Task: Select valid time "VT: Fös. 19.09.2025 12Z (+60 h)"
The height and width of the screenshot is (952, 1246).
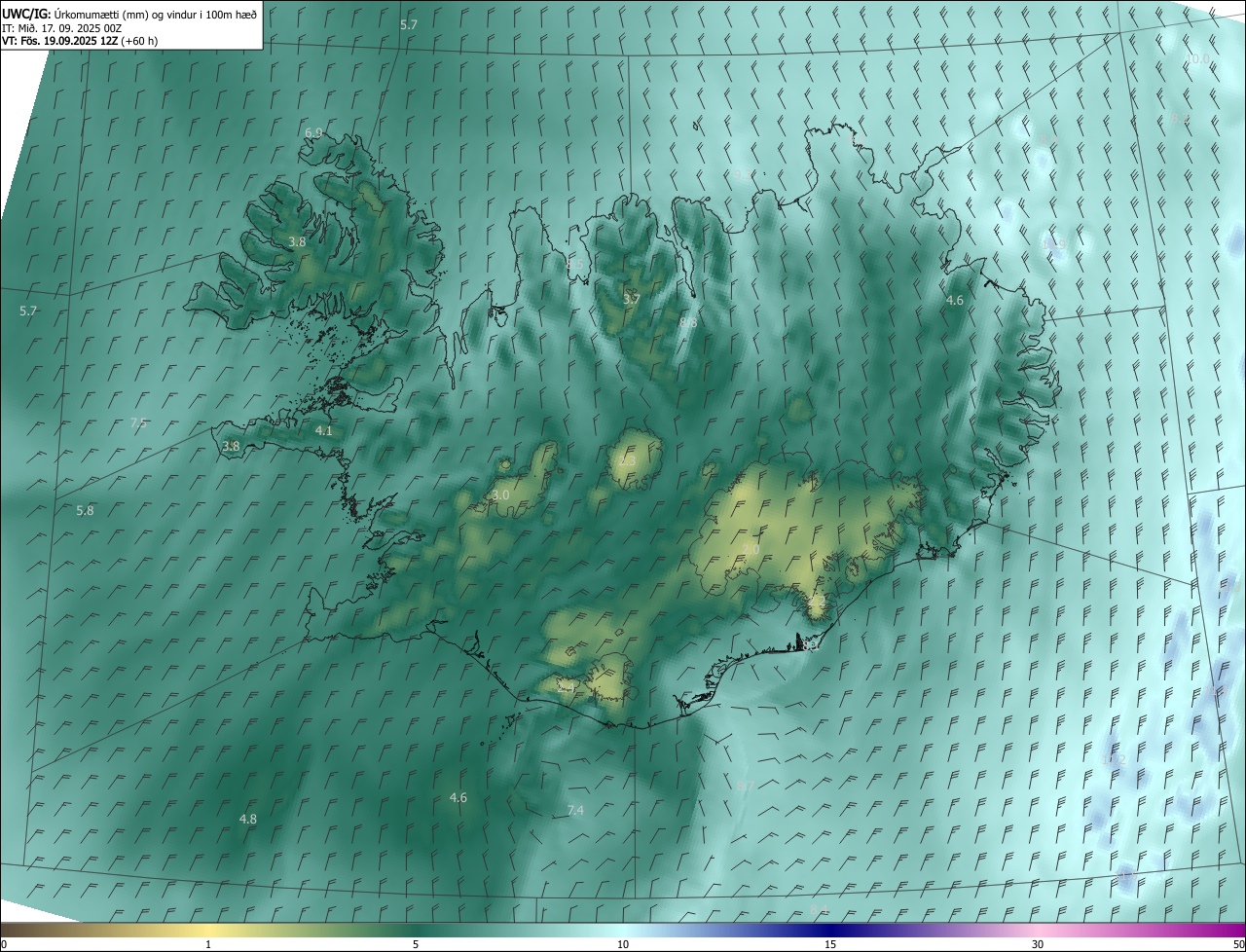Action: [x=80, y=41]
